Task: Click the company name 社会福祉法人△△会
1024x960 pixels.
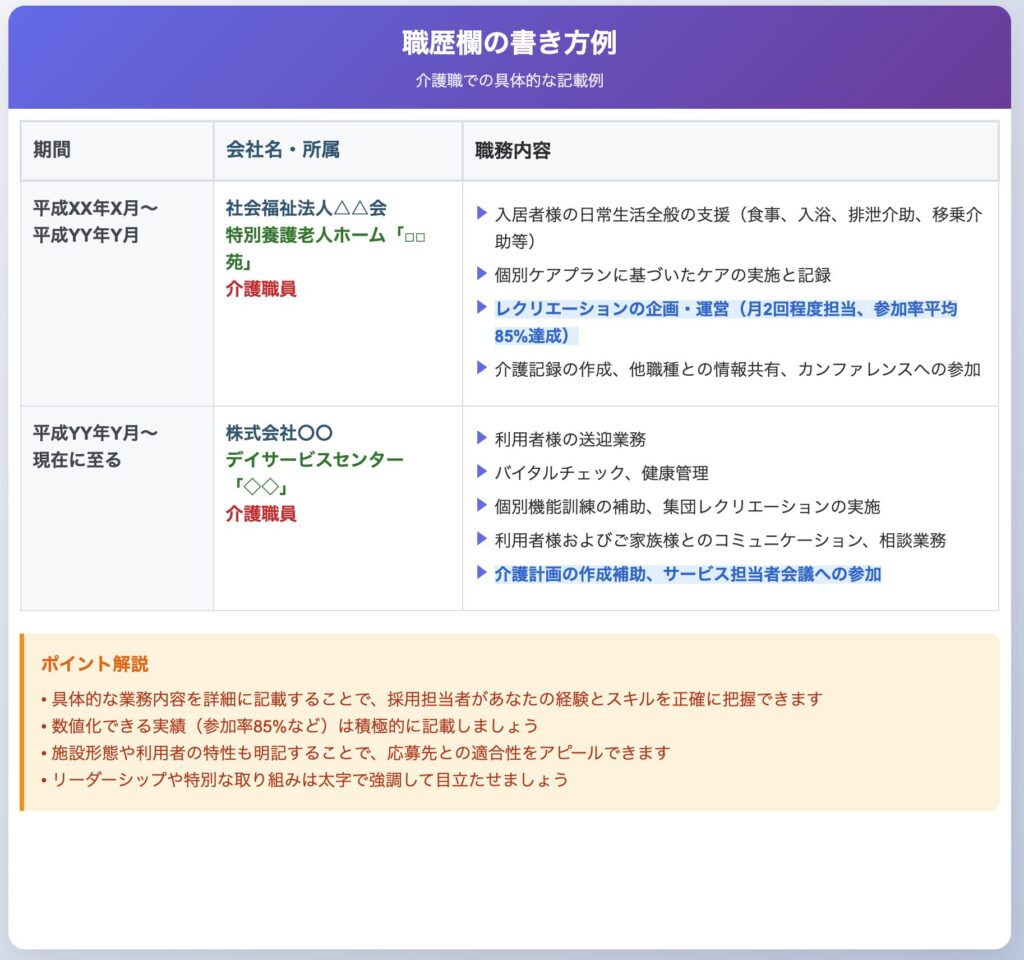Action: [x=306, y=208]
